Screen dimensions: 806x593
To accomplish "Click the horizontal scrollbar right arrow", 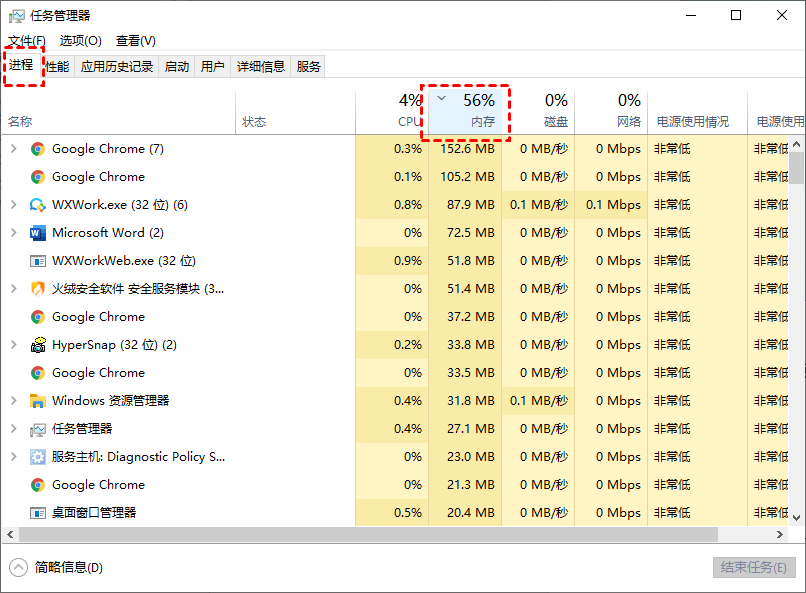I will [x=780, y=534].
